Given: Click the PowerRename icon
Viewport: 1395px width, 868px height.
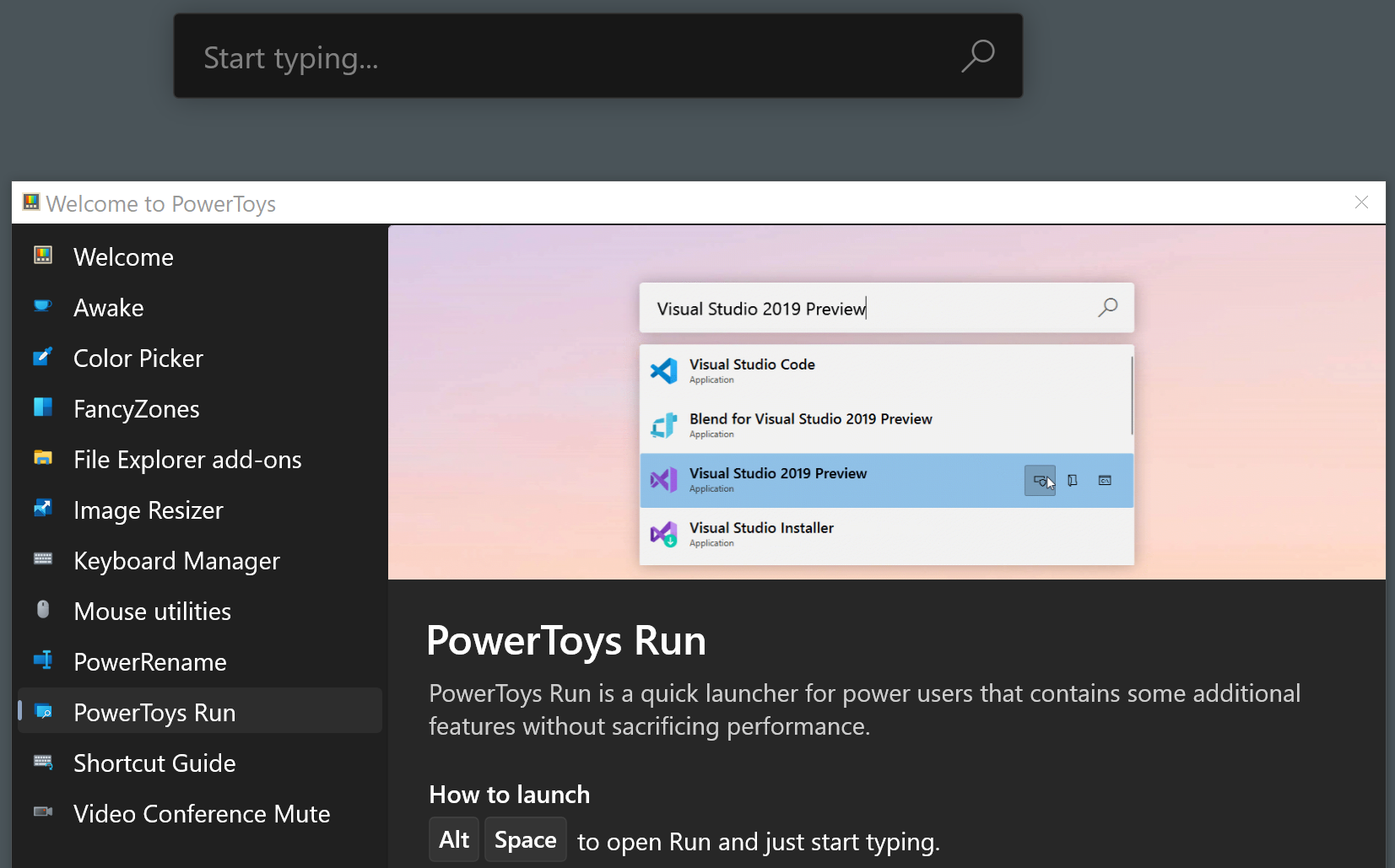Looking at the screenshot, I should click(43, 660).
